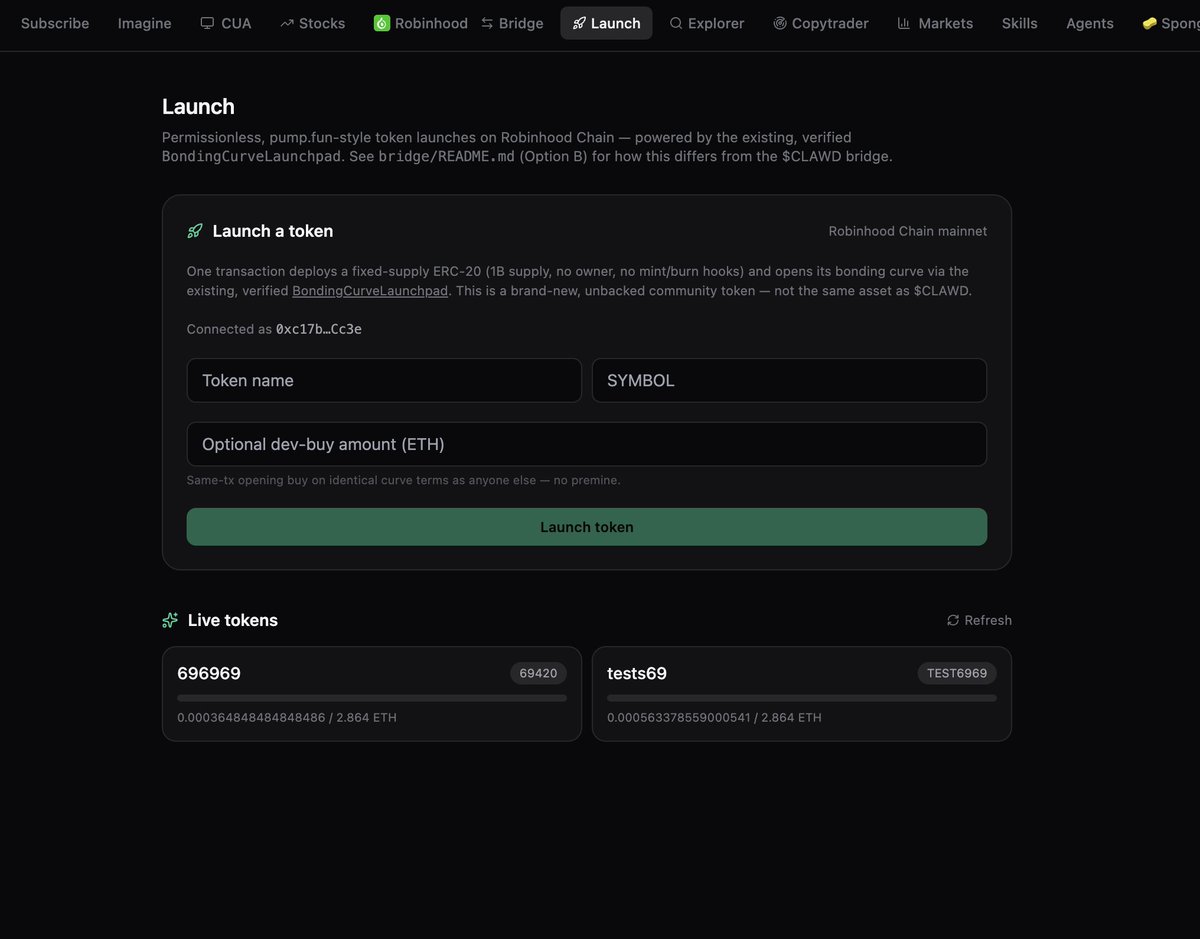Click the 696969 bonding curve progress bar
1200x939 pixels.
[x=372, y=698]
